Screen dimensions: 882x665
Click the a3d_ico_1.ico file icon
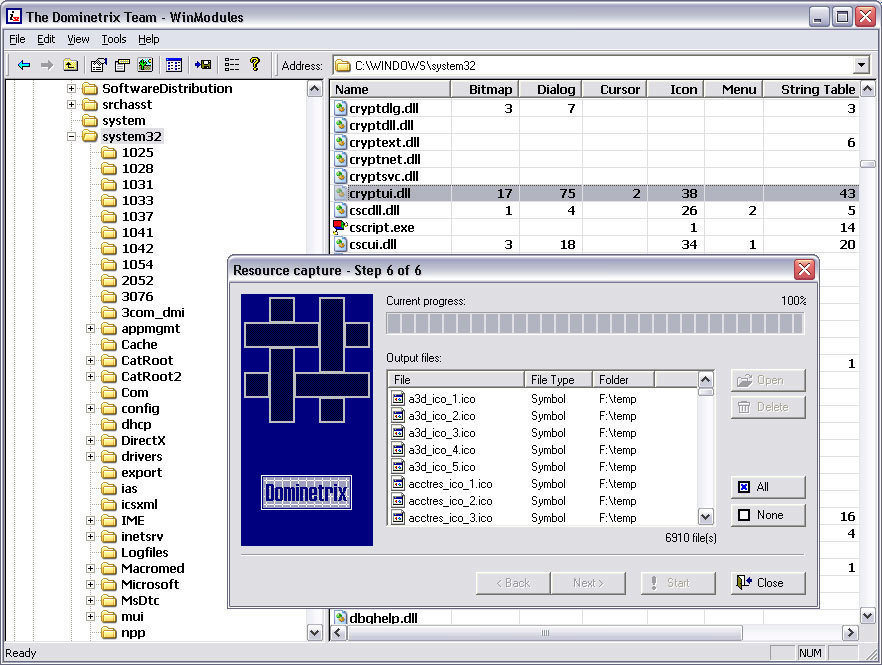[x=398, y=399]
